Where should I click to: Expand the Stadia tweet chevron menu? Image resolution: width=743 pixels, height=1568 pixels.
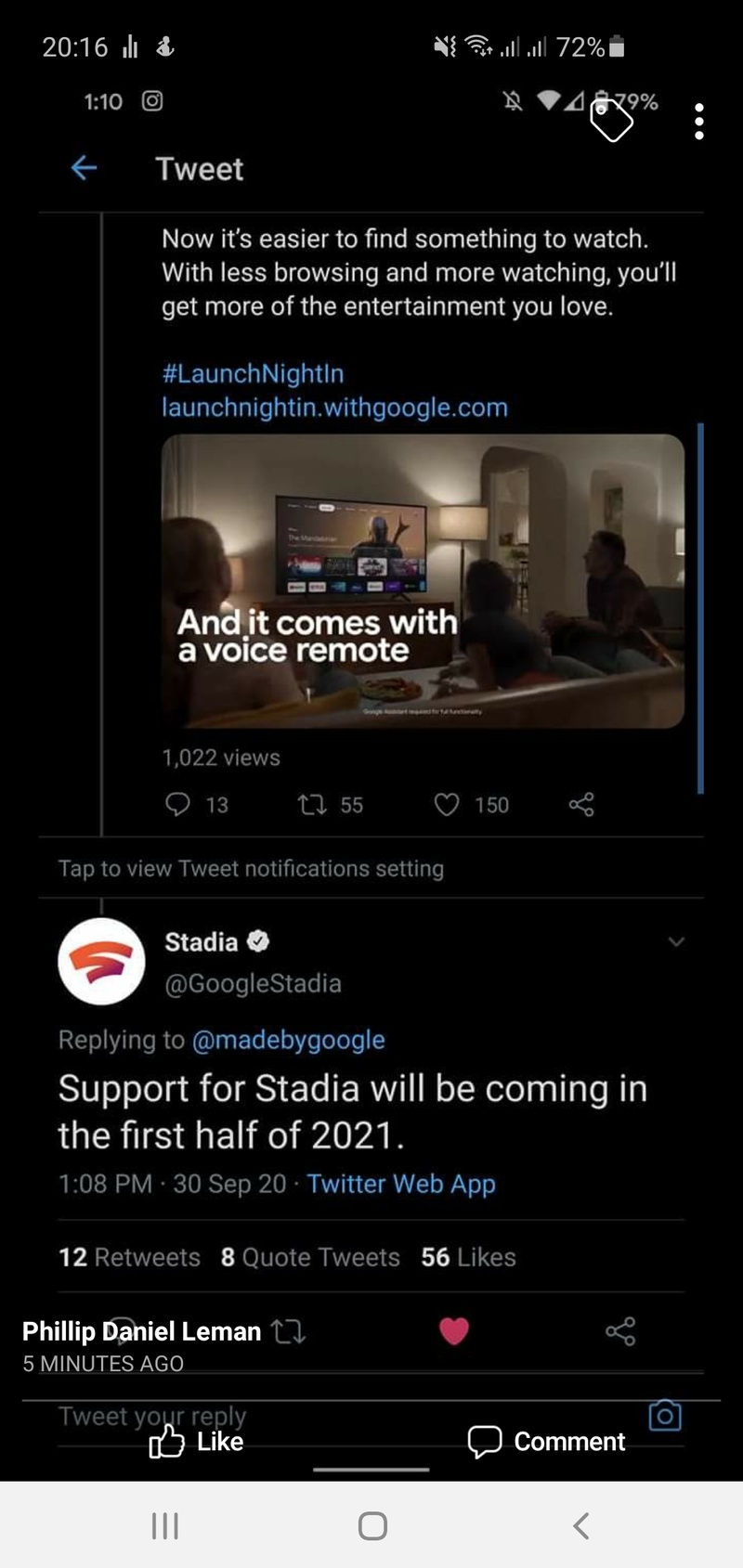pyautogui.click(x=676, y=941)
